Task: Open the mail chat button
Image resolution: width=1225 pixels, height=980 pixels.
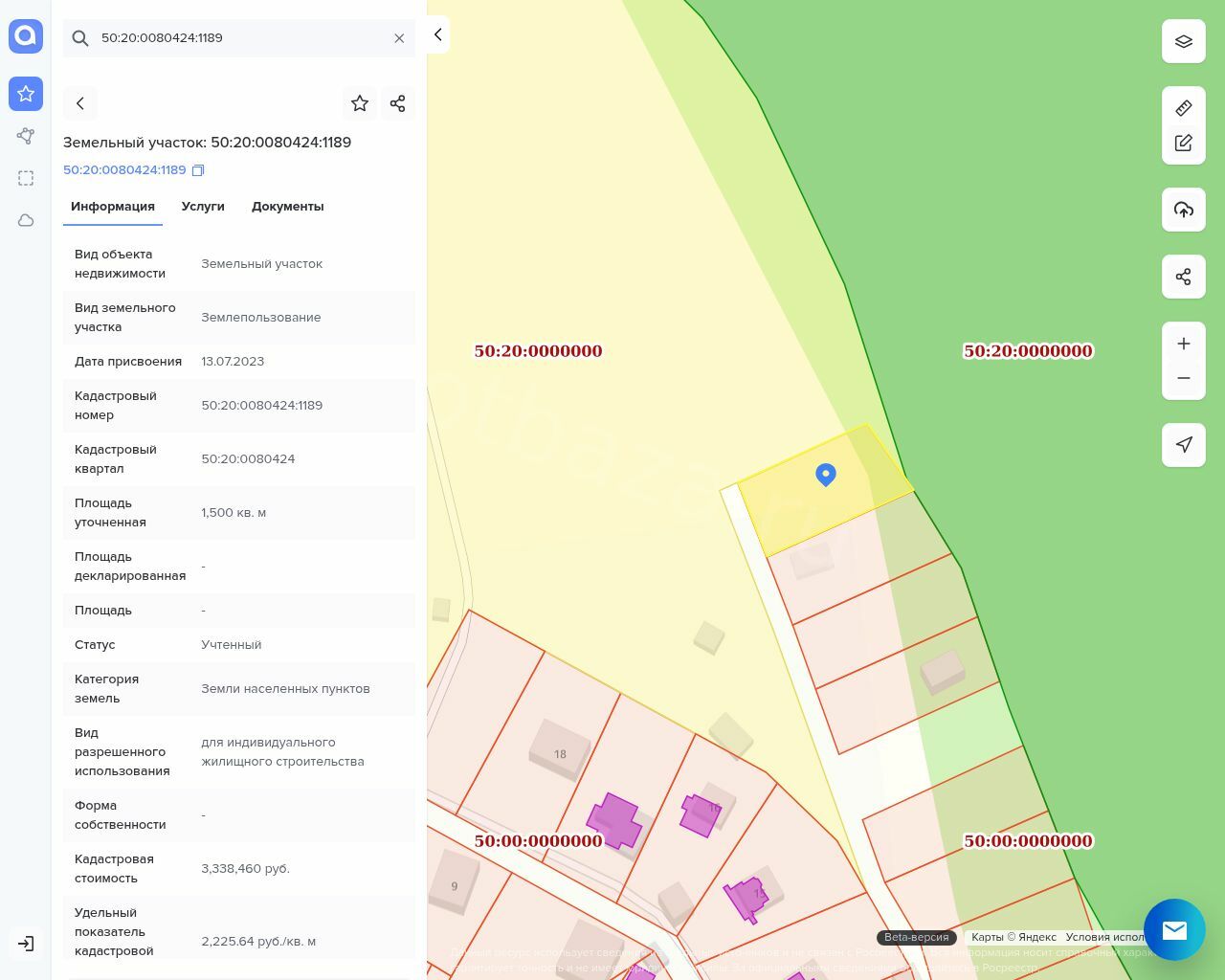Action: (1174, 929)
